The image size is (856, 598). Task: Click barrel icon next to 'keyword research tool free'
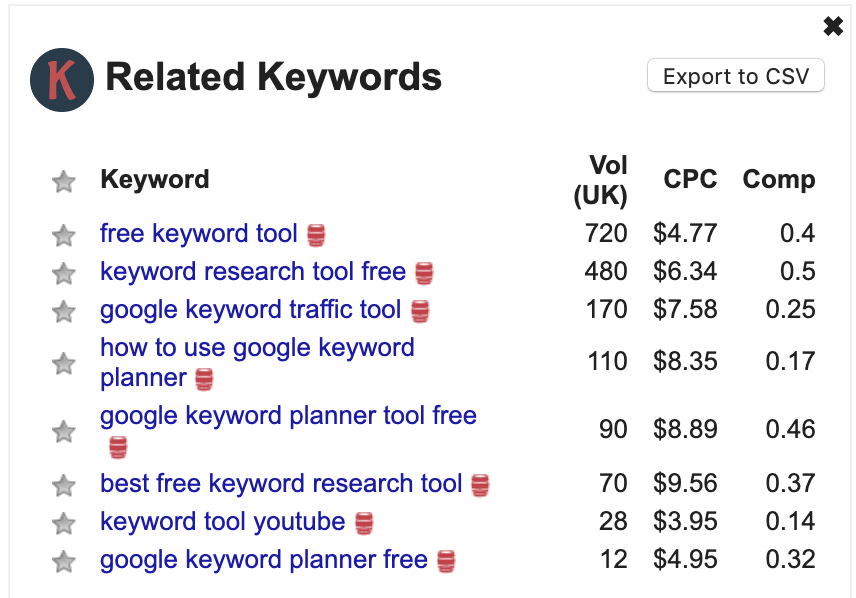click(424, 274)
